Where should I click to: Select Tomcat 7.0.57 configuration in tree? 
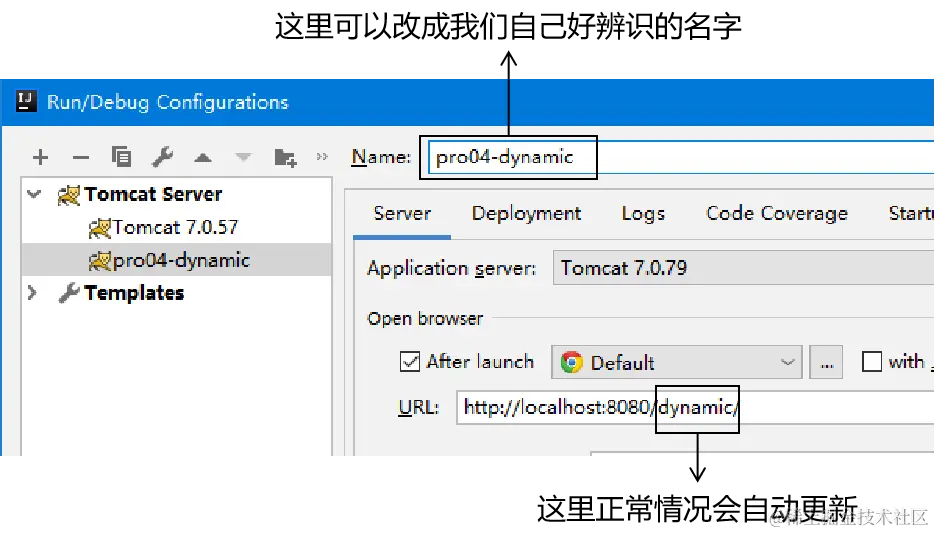pos(175,227)
